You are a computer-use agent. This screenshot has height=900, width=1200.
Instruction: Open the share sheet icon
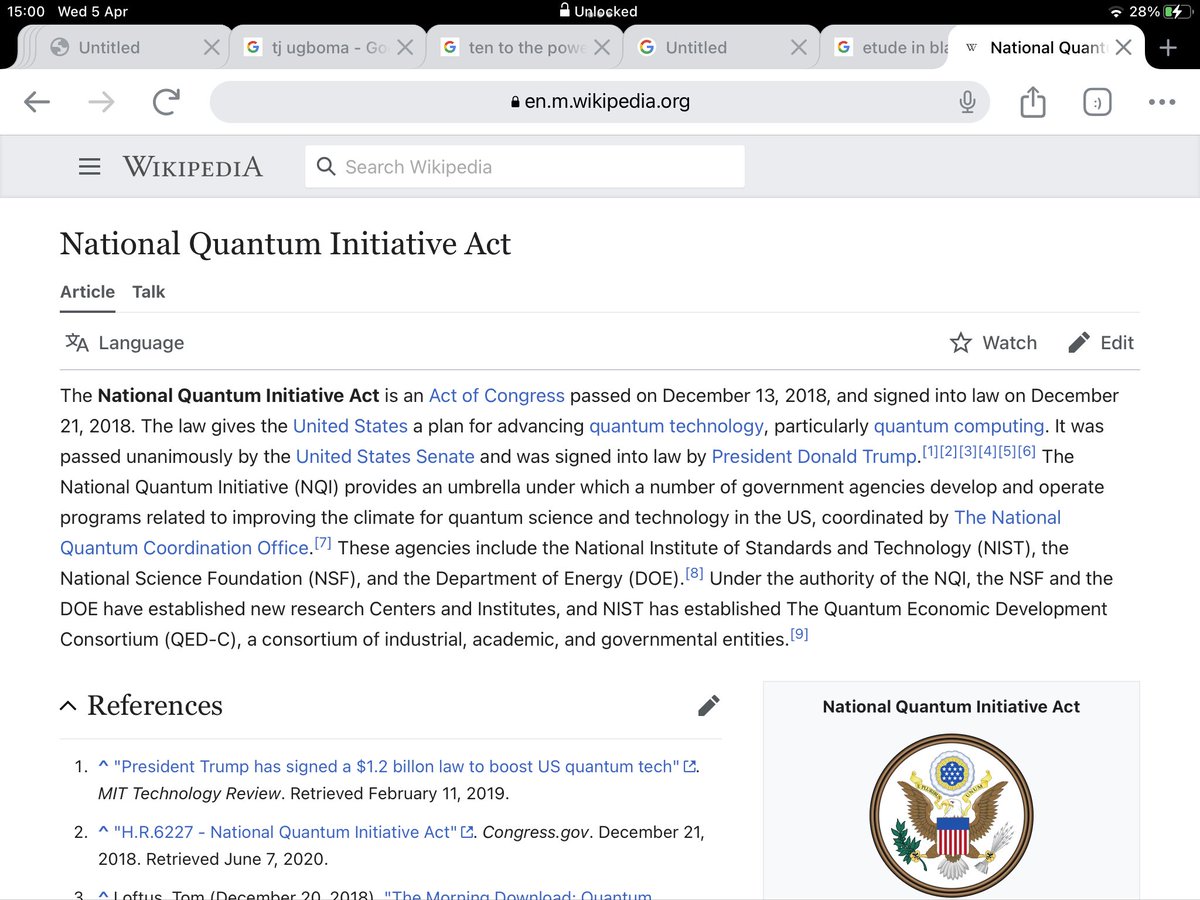tap(1032, 101)
